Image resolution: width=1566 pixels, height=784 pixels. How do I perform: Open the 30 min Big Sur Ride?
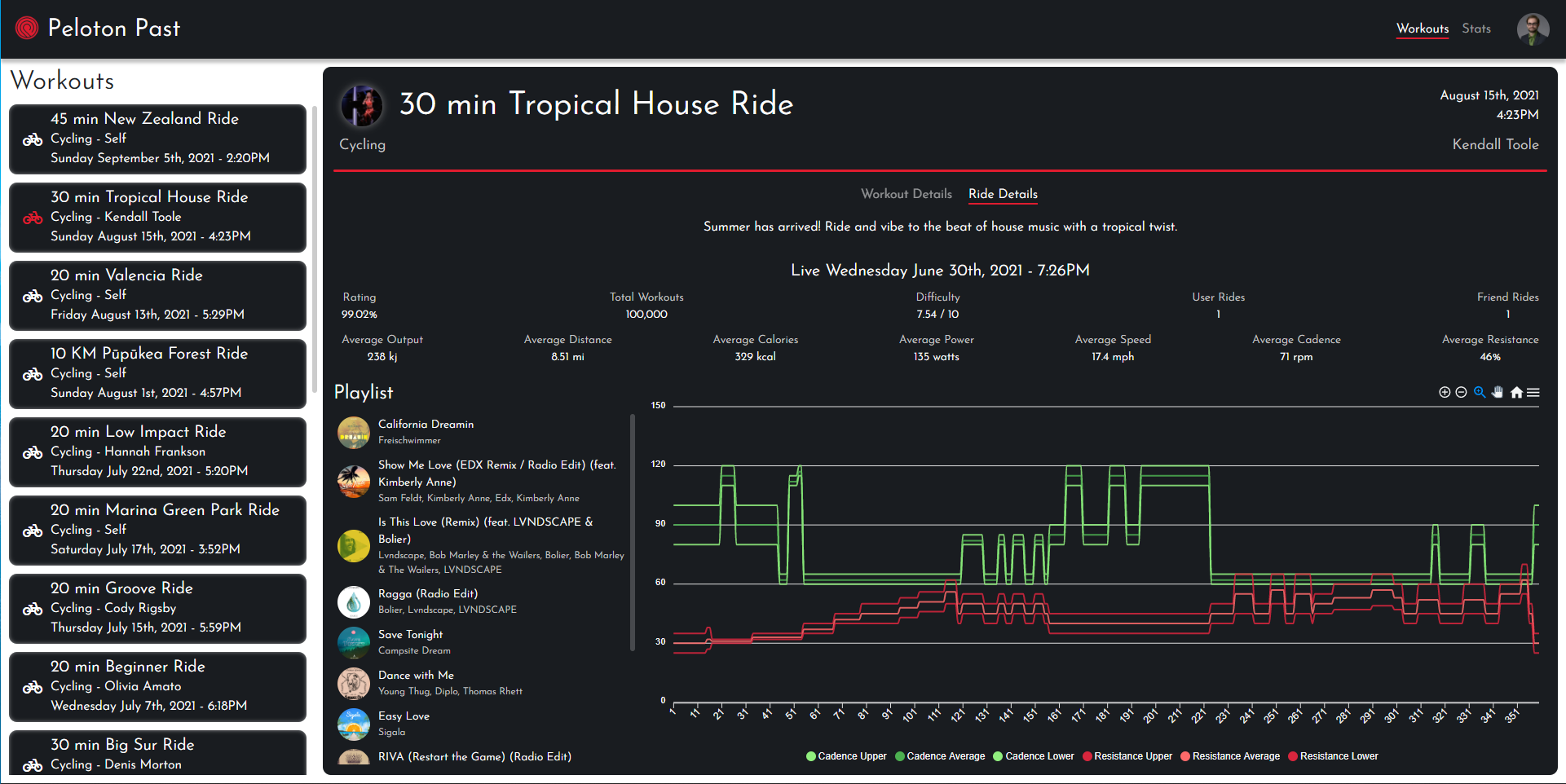coord(157,753)
